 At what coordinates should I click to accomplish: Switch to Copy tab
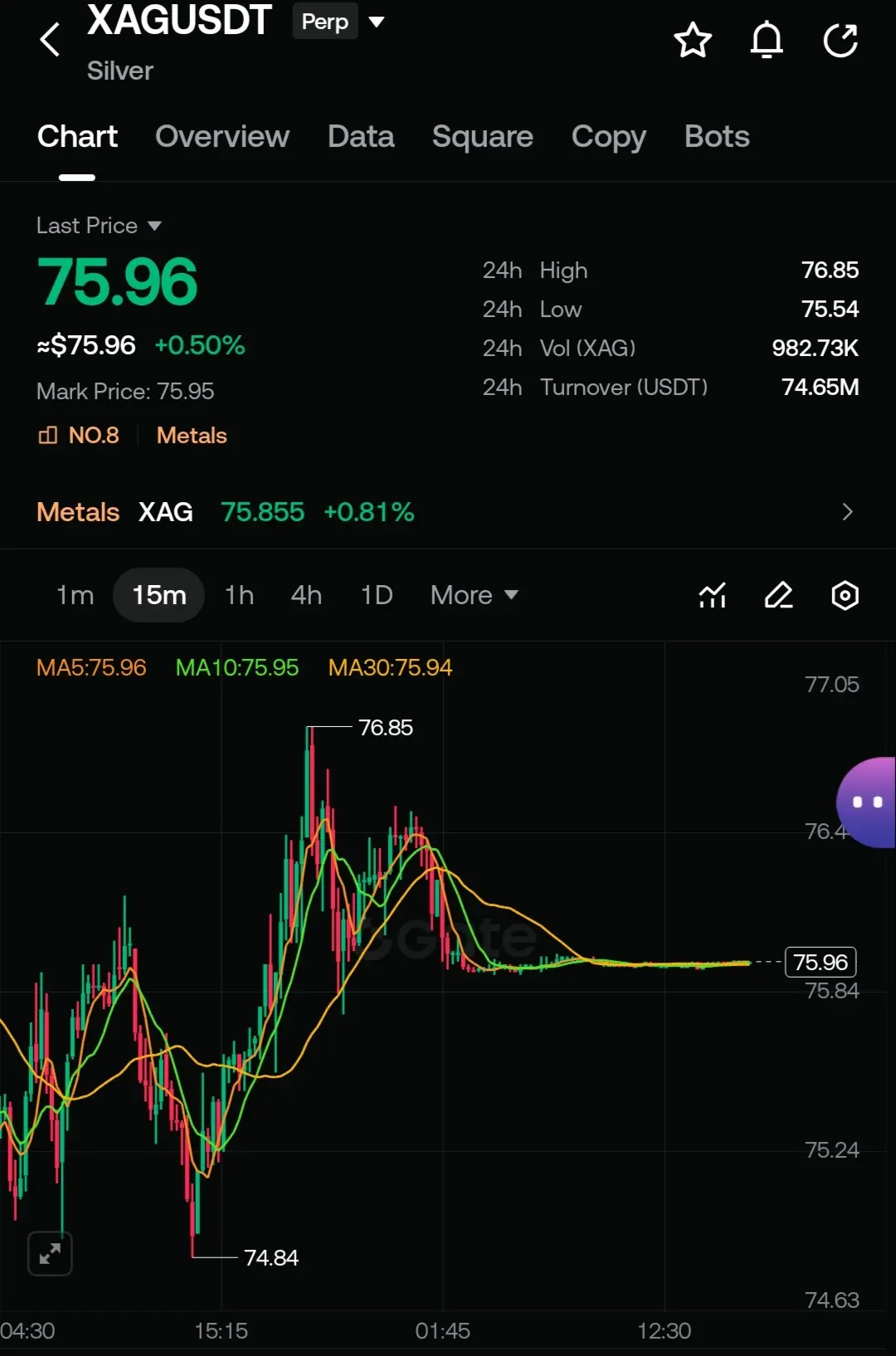click(609, 137)
